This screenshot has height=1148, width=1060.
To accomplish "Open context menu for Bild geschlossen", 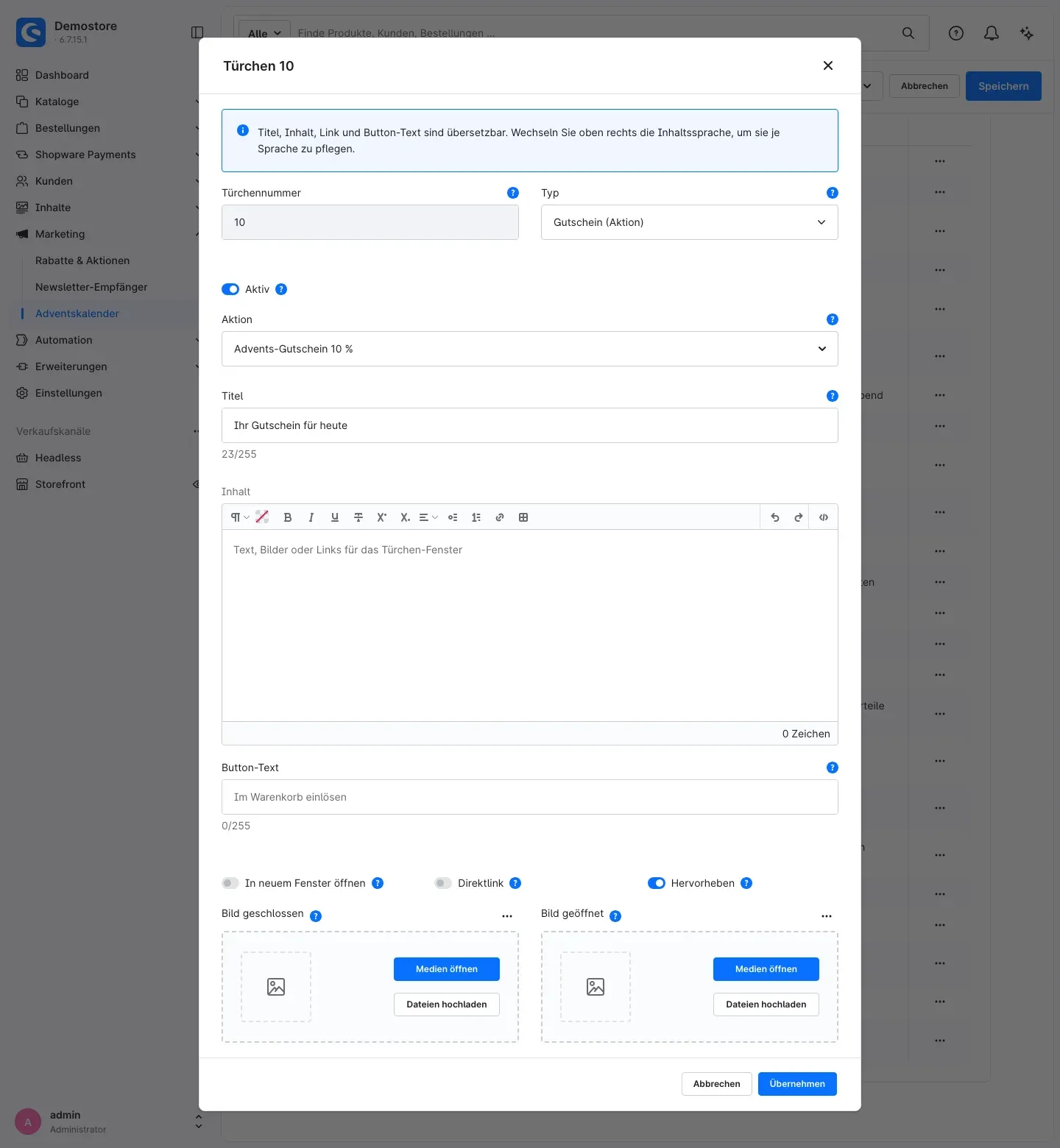I will (507, 916).
